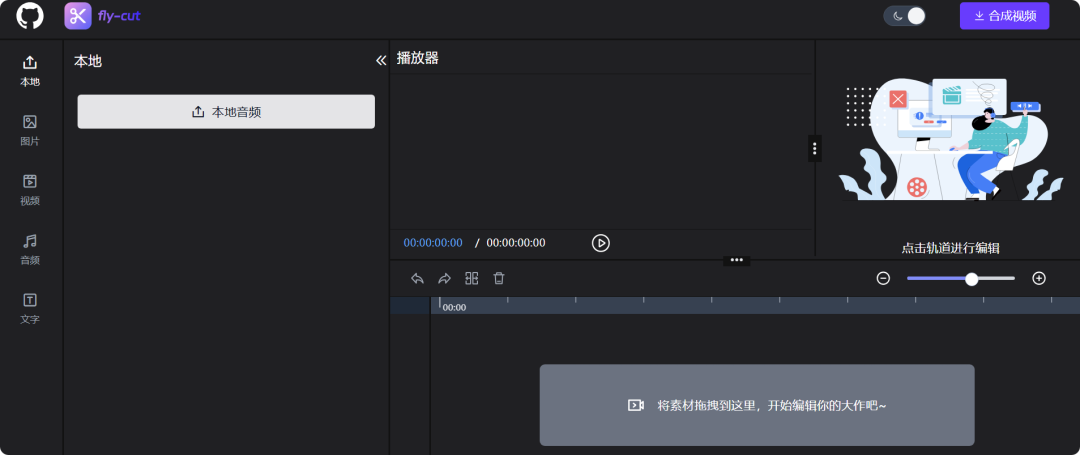Zoom in timeline with plus icon

pos(1039,279)
